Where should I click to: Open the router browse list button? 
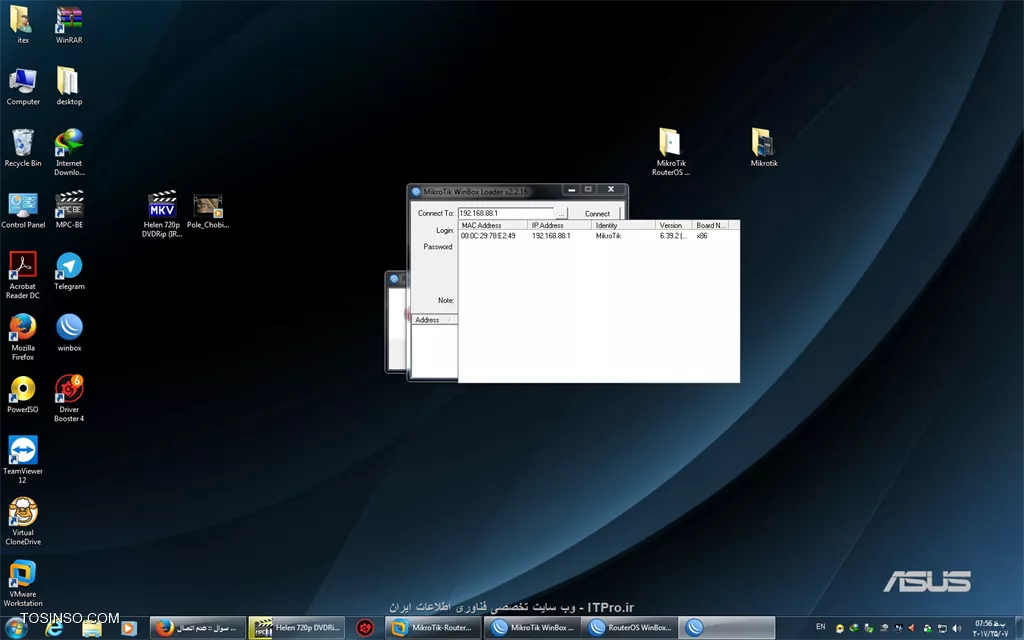[561, 213]
